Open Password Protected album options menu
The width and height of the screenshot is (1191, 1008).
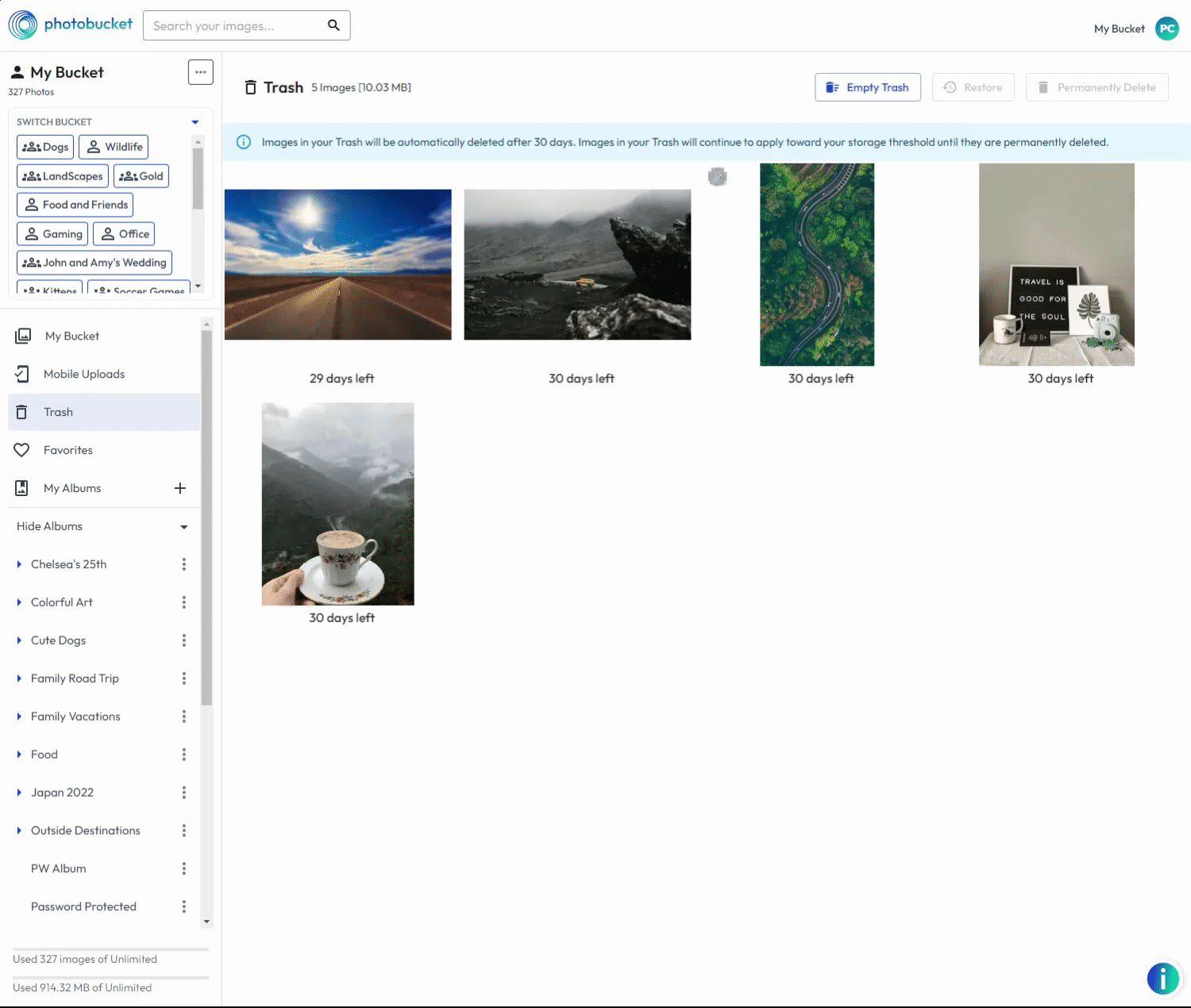click(x=184, y=907)
